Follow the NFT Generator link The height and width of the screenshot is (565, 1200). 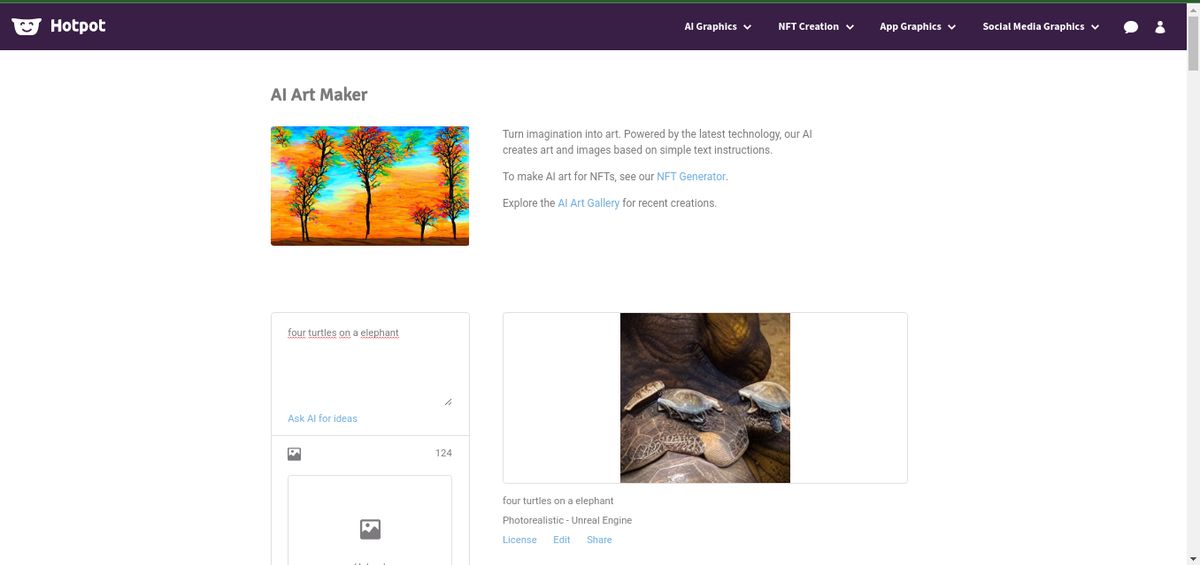[691, 177]
